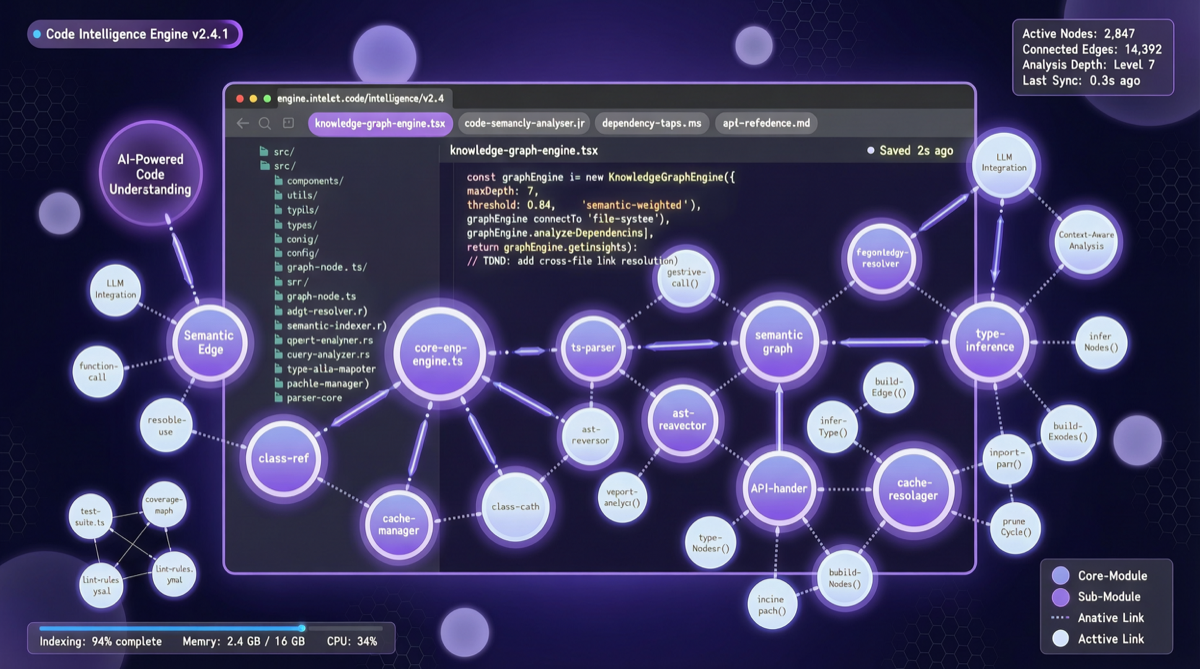Open the apl-refedence.md tab

point(766,124)
